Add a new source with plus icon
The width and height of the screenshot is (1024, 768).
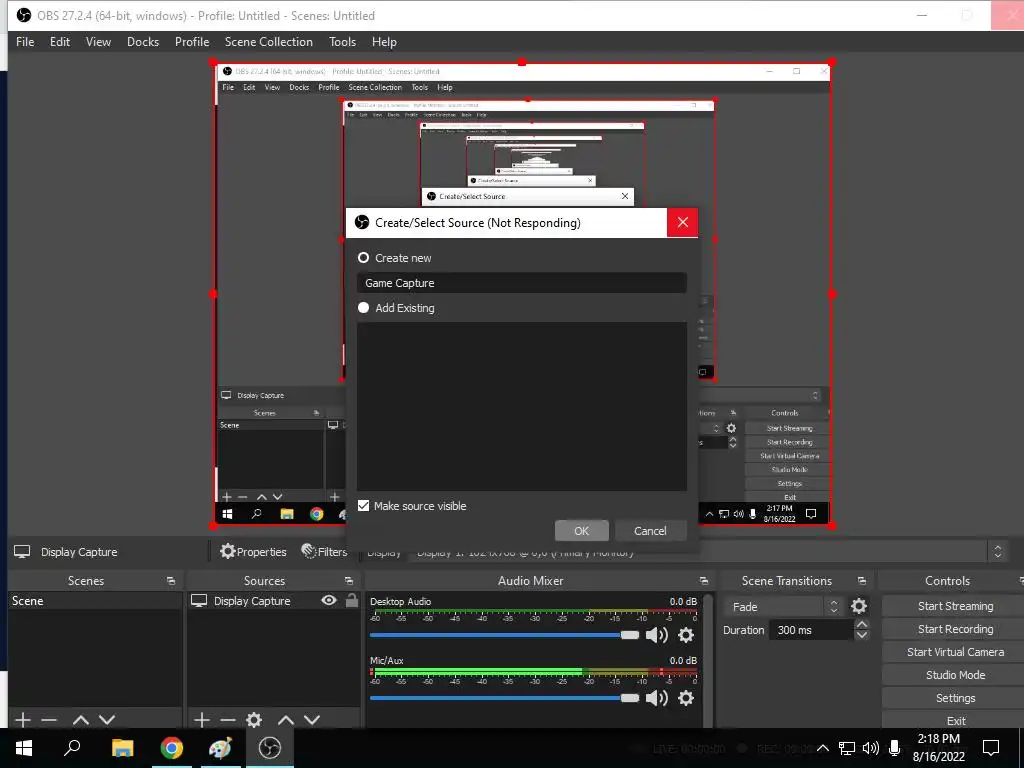click(202, 720)
